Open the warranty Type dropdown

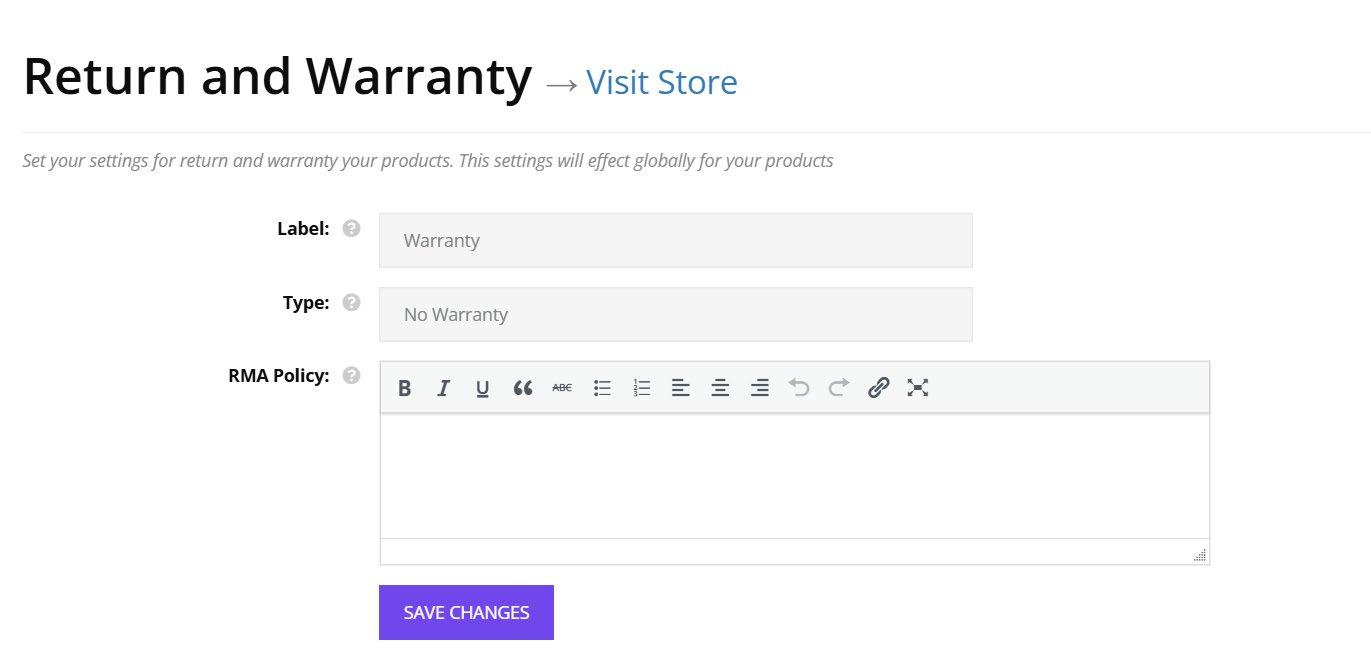tap(675, 315)
